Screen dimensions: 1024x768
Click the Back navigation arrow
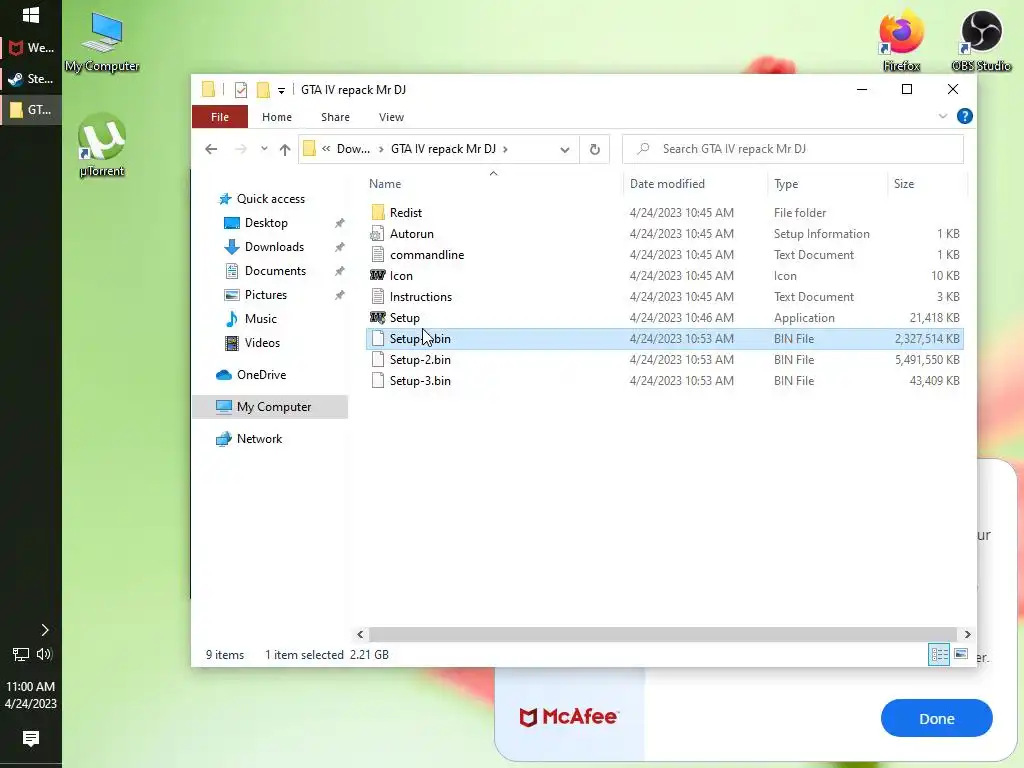(x=211, y=149)
